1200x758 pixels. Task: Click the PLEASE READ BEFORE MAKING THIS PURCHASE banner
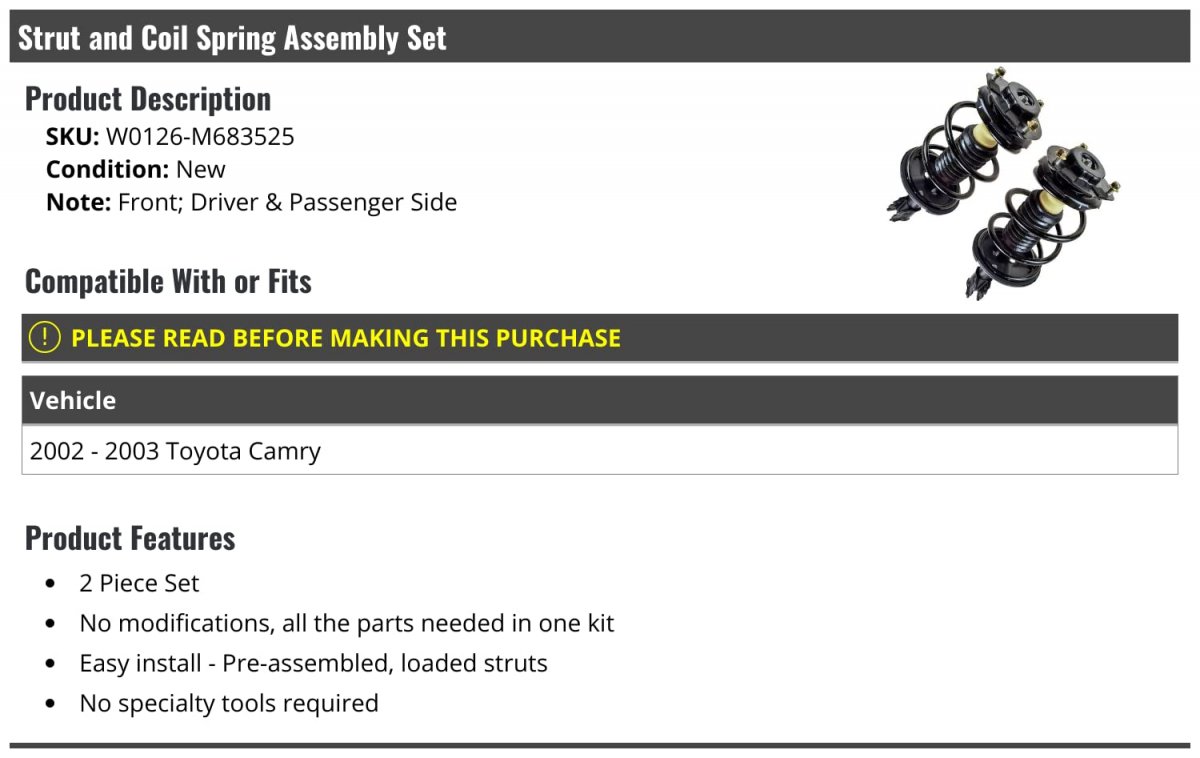click(600, 338)
